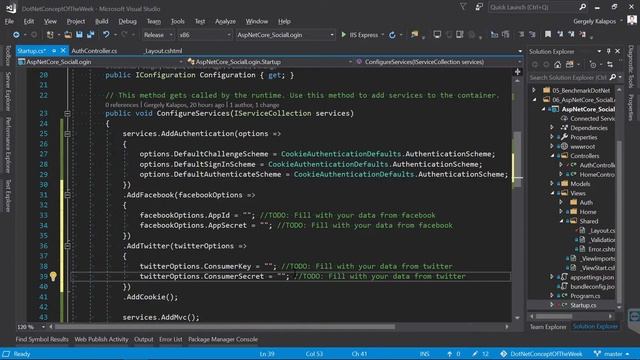Viewport: 640px width, 360px height.
Task: Open the Package Manager Console tab
Action: 223,339
